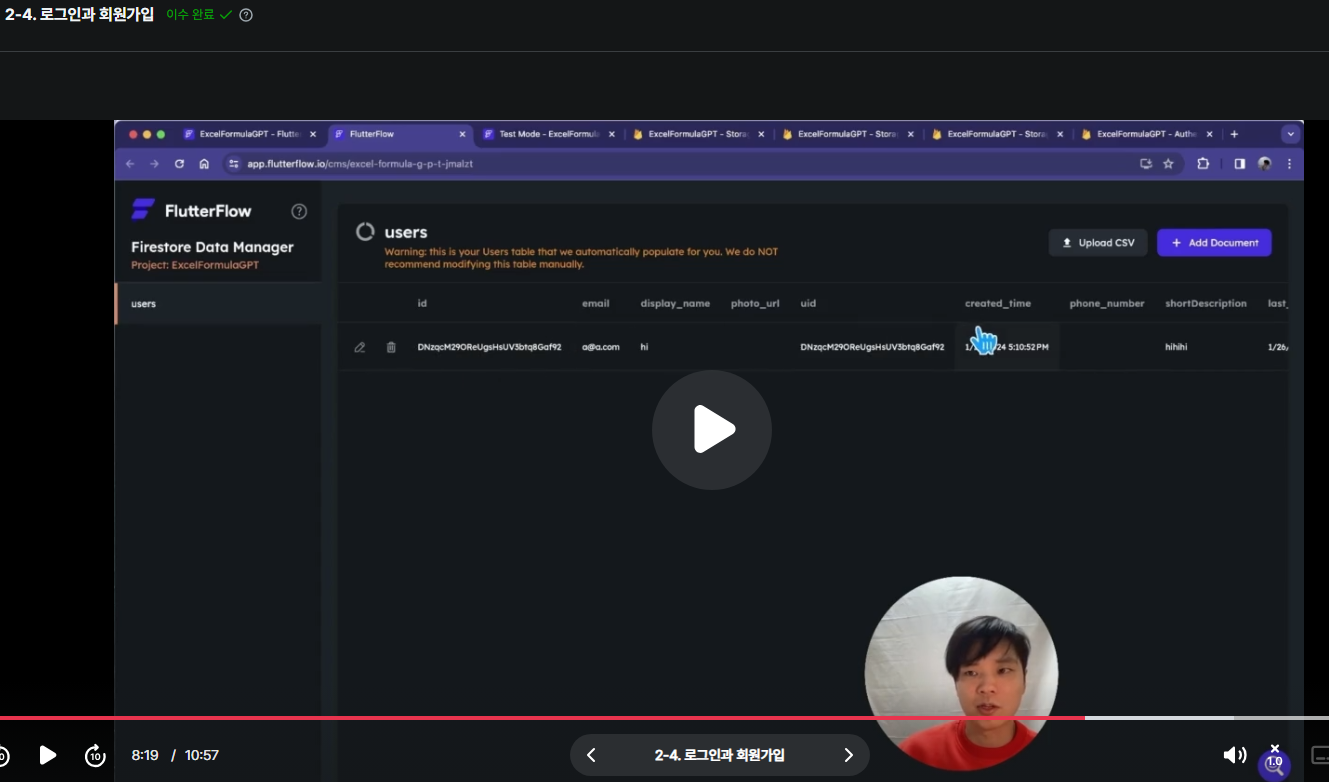The width and height of the screenshot is (1329, 782).
Task: Click the 8:19 current time display
Action: click(145, 755)
